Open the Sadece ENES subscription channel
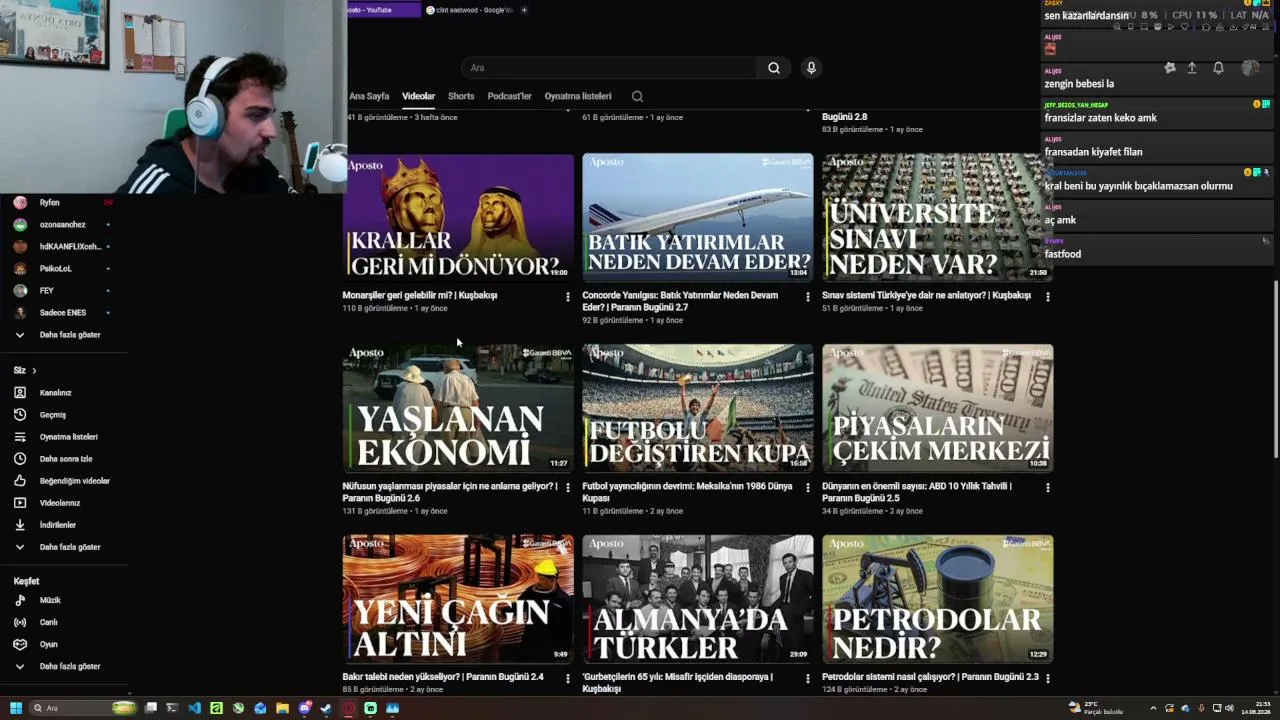Viewport: 1280px width, 720px height. tap(61, 313)
